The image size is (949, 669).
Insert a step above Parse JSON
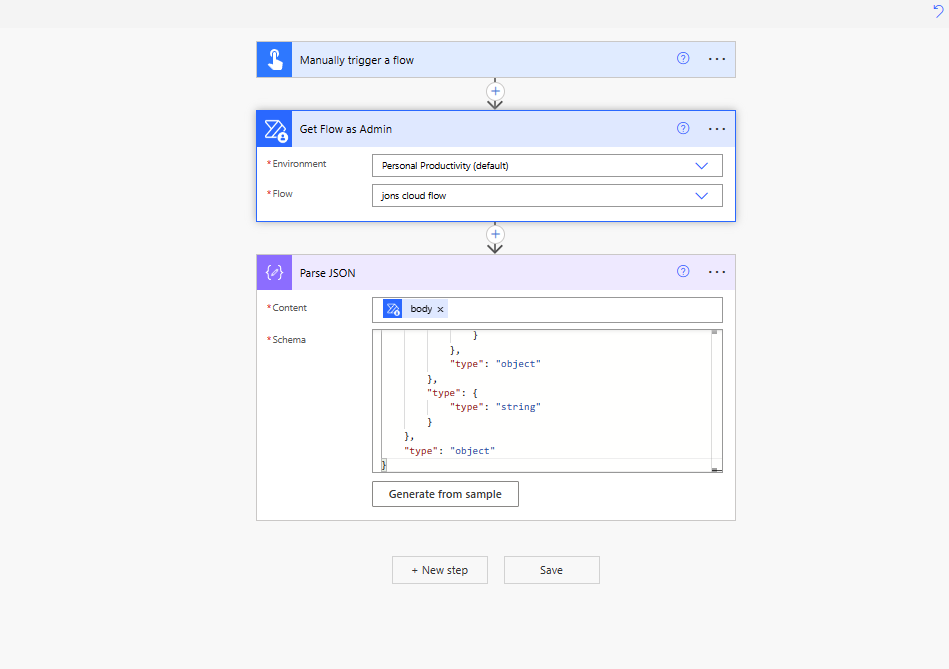pos(495,233)
